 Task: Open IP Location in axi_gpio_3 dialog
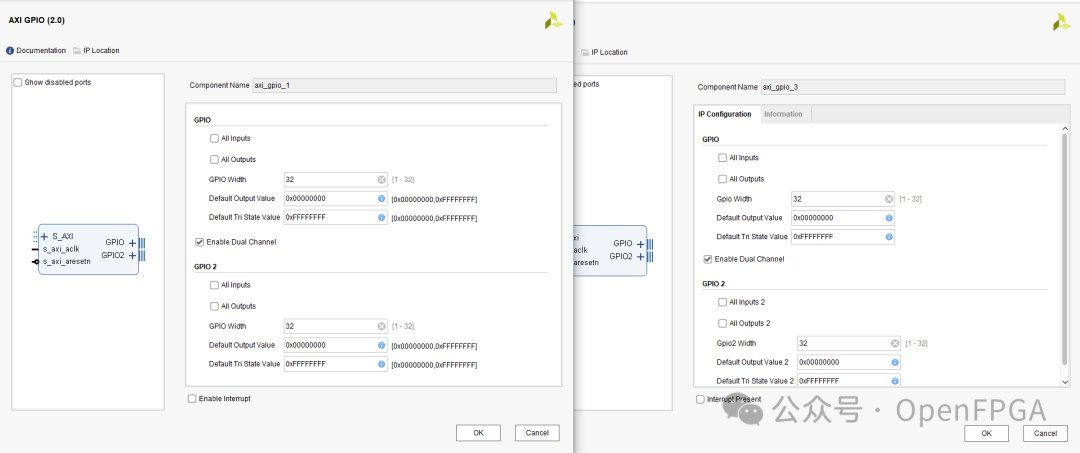[x=604, y=52]
